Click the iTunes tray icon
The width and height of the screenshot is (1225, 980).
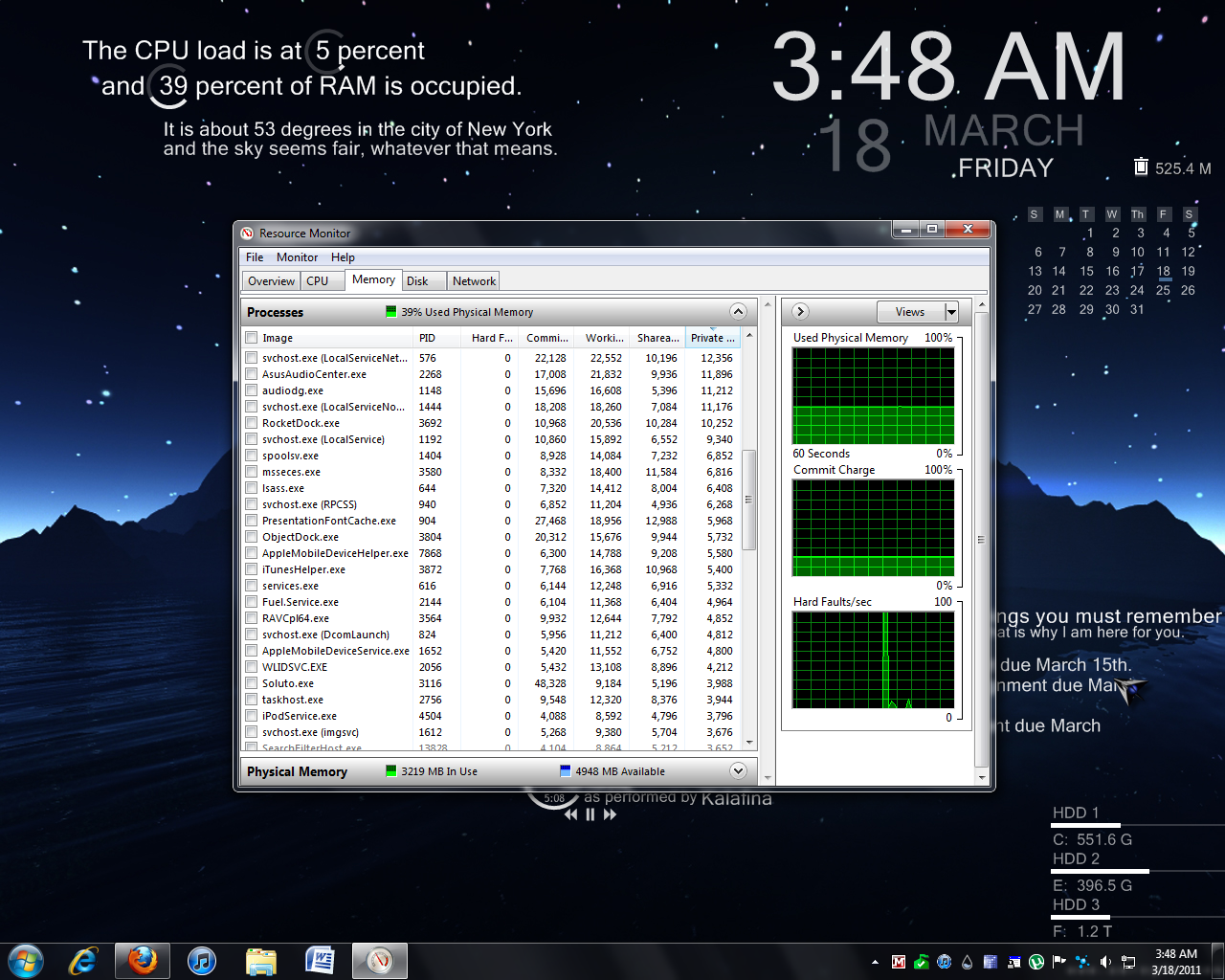tap(945, 962)
